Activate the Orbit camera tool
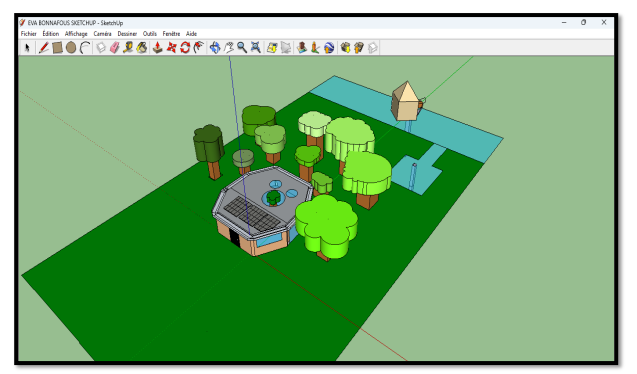Viewport: 637px width, 374px height. tap(215, 48)
